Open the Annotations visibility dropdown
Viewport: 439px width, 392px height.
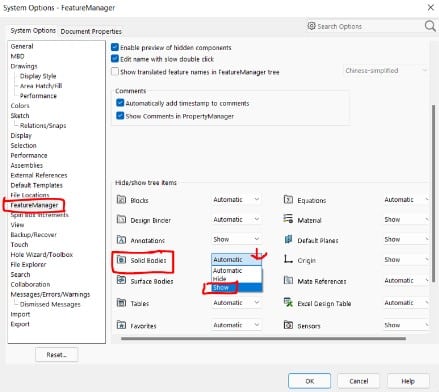tap(236, 239)
